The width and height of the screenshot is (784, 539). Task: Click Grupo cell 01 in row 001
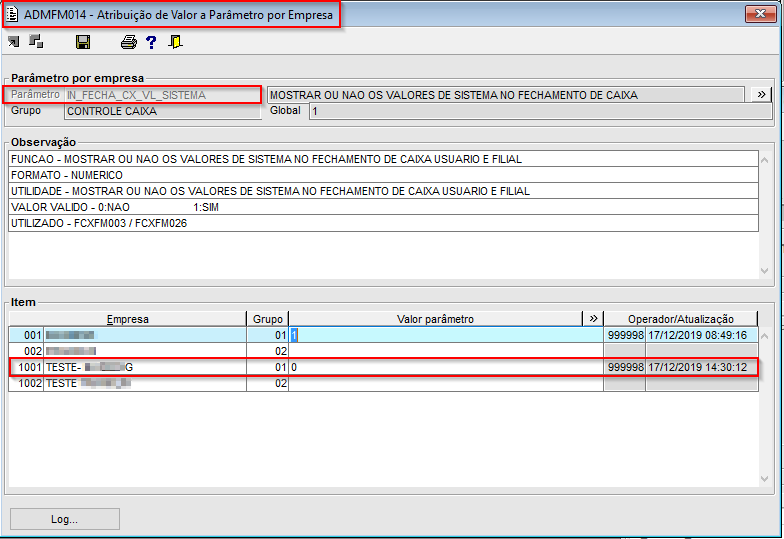[268, 335]
